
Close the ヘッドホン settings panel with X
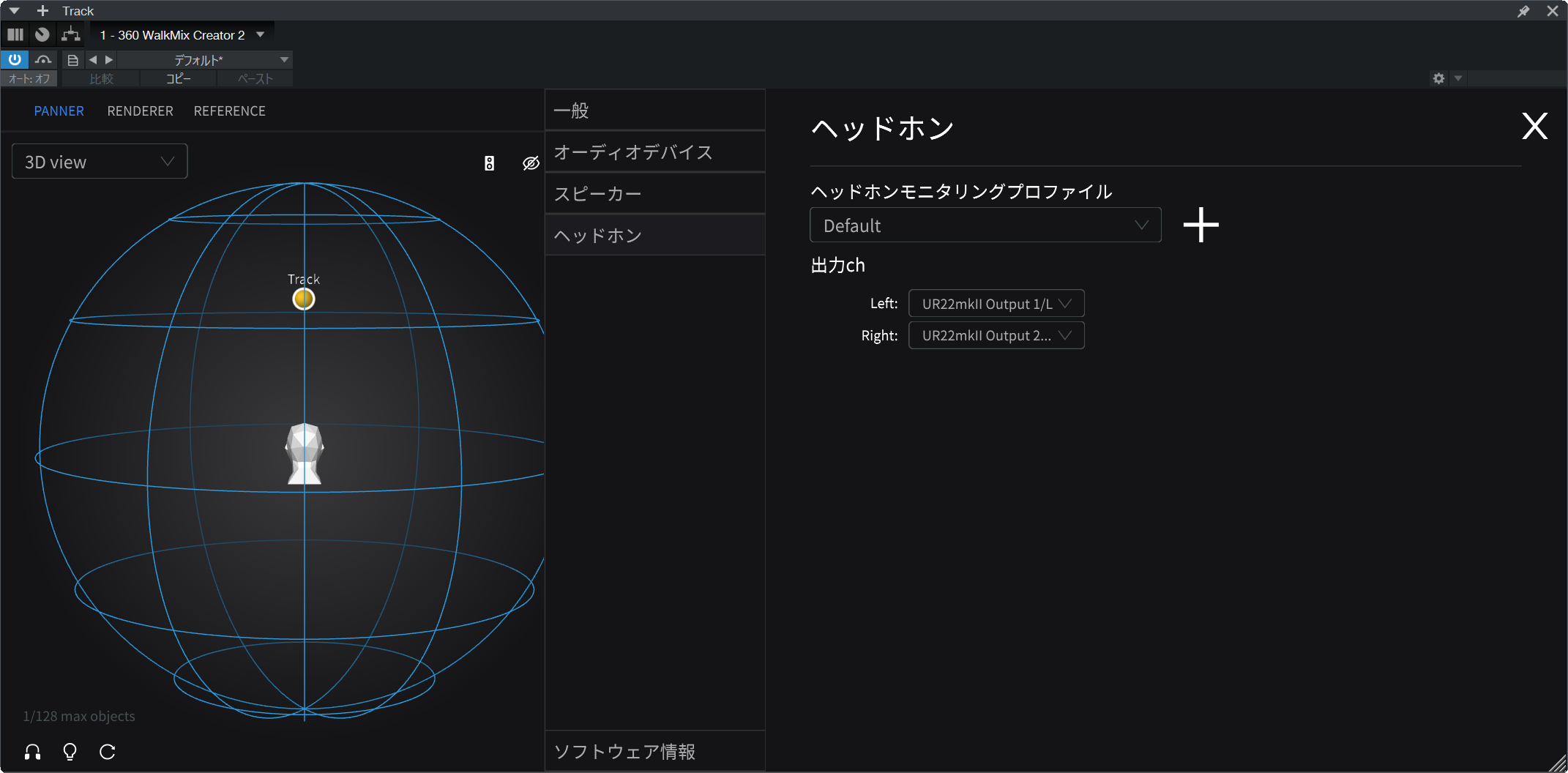1534,127
